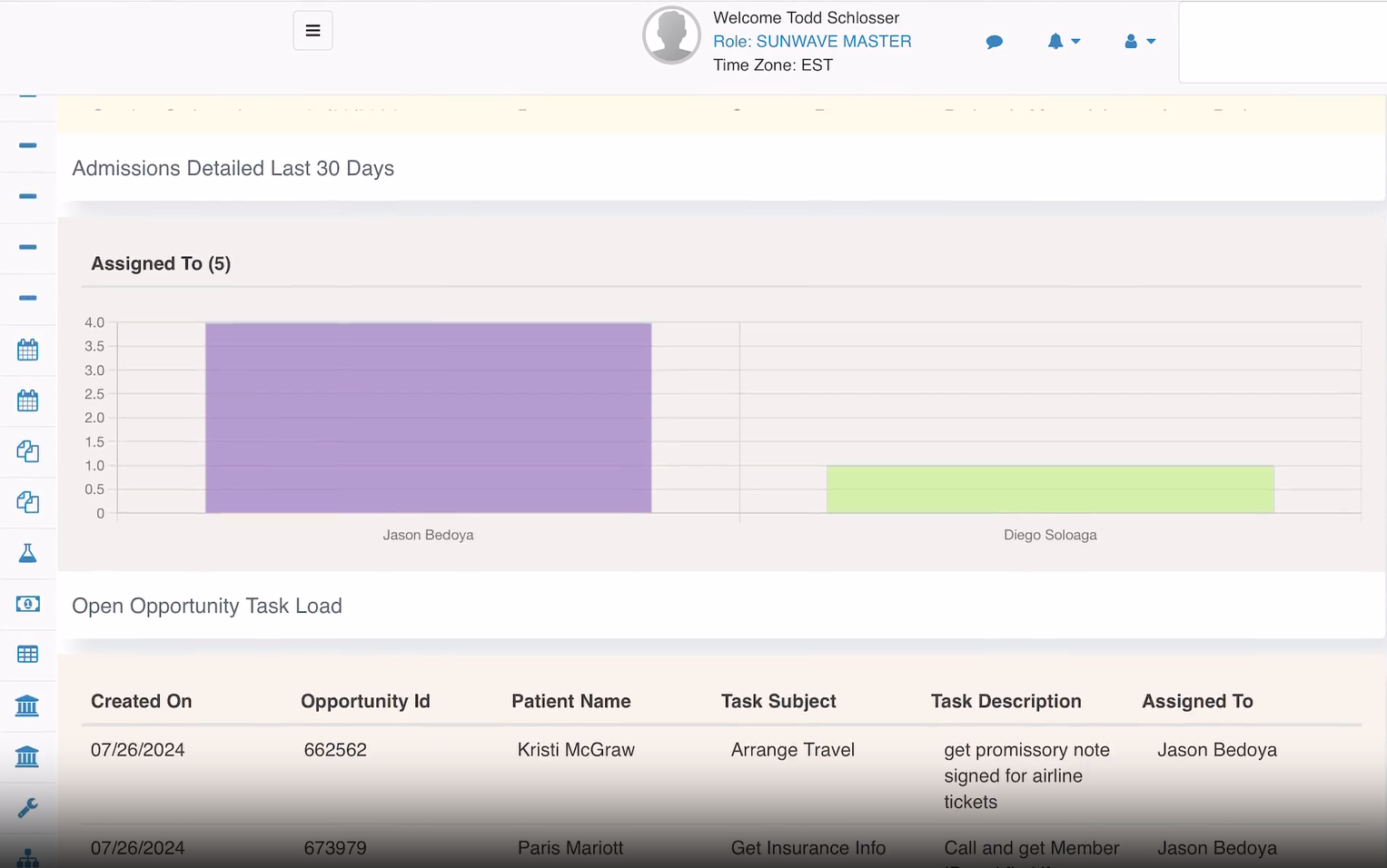Image resolution: width=1387 pixels, height=868 pixels.
Task: Expand the user profile dropdown
Action: [x=1151, y=42]
